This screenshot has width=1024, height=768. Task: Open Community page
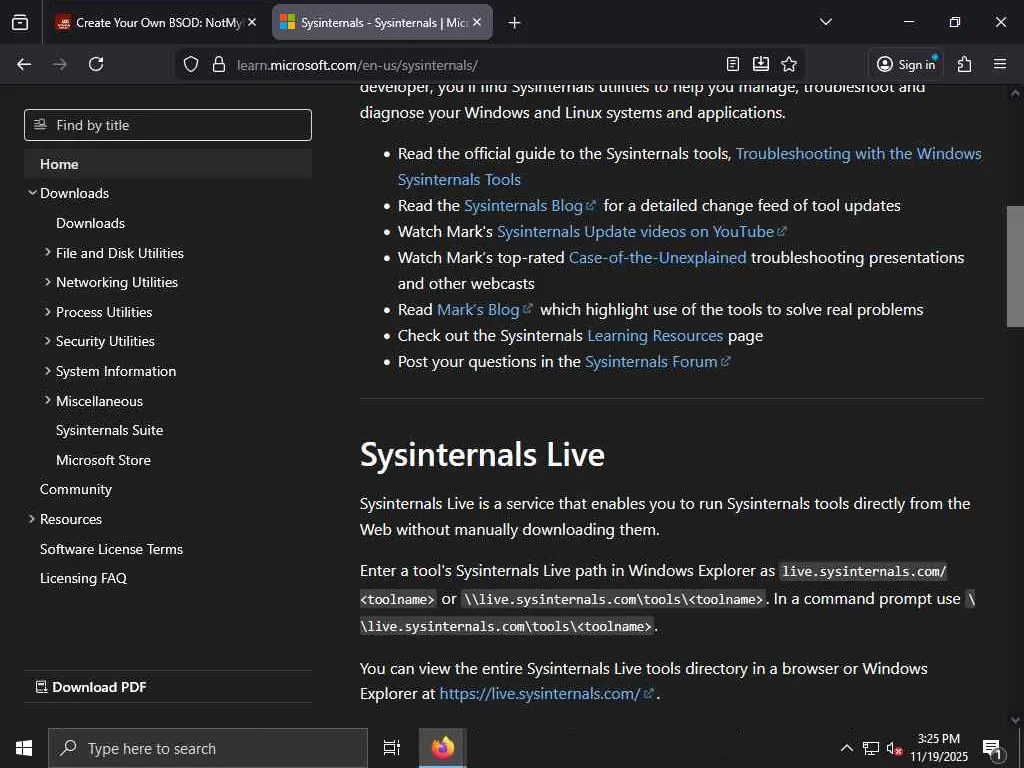click(x=76, y=489)
